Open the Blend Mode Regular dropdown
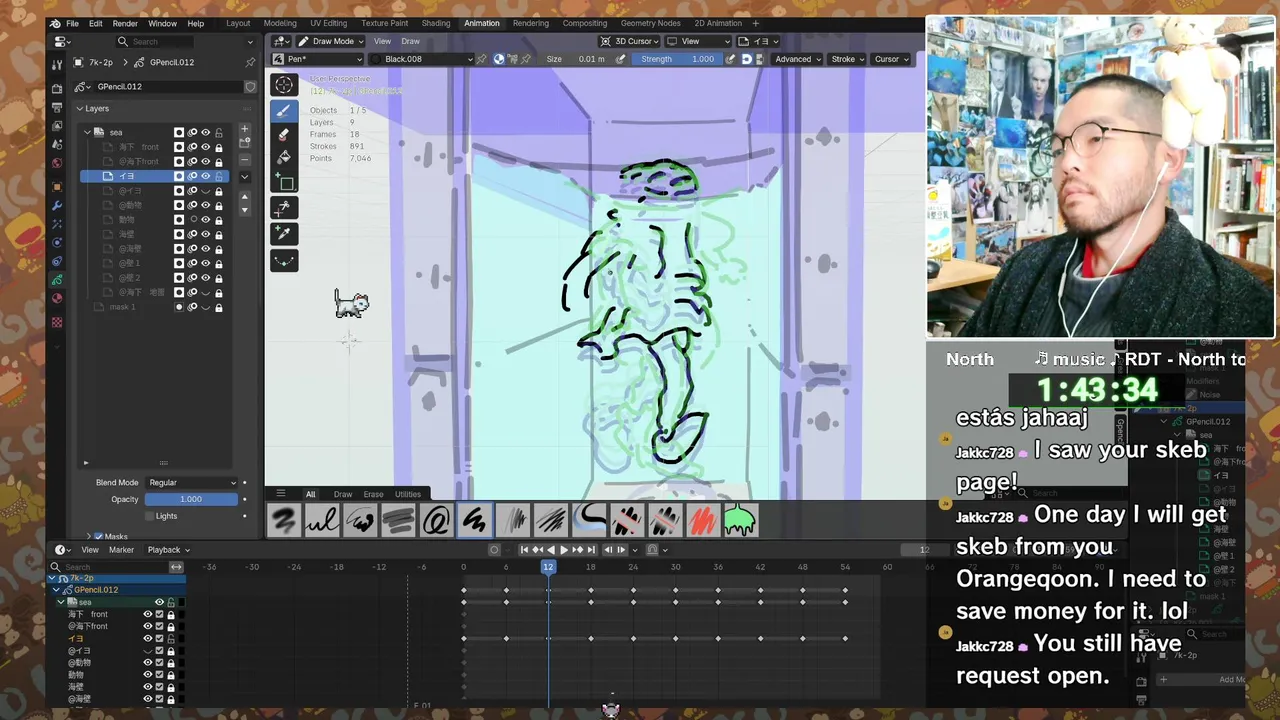This screenshot has height=720, width=1280. 192,482
